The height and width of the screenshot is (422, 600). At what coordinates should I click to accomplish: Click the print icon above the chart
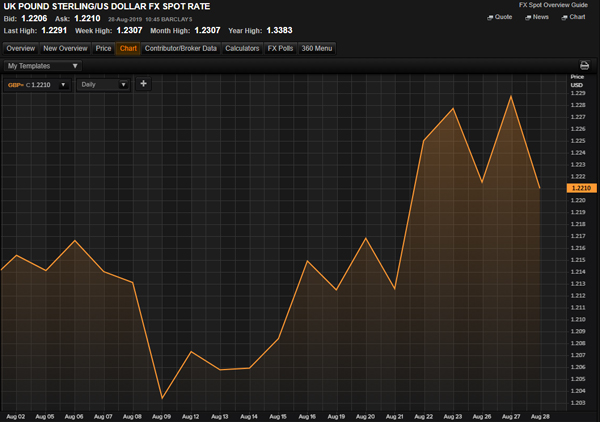(x=585, y=66)
